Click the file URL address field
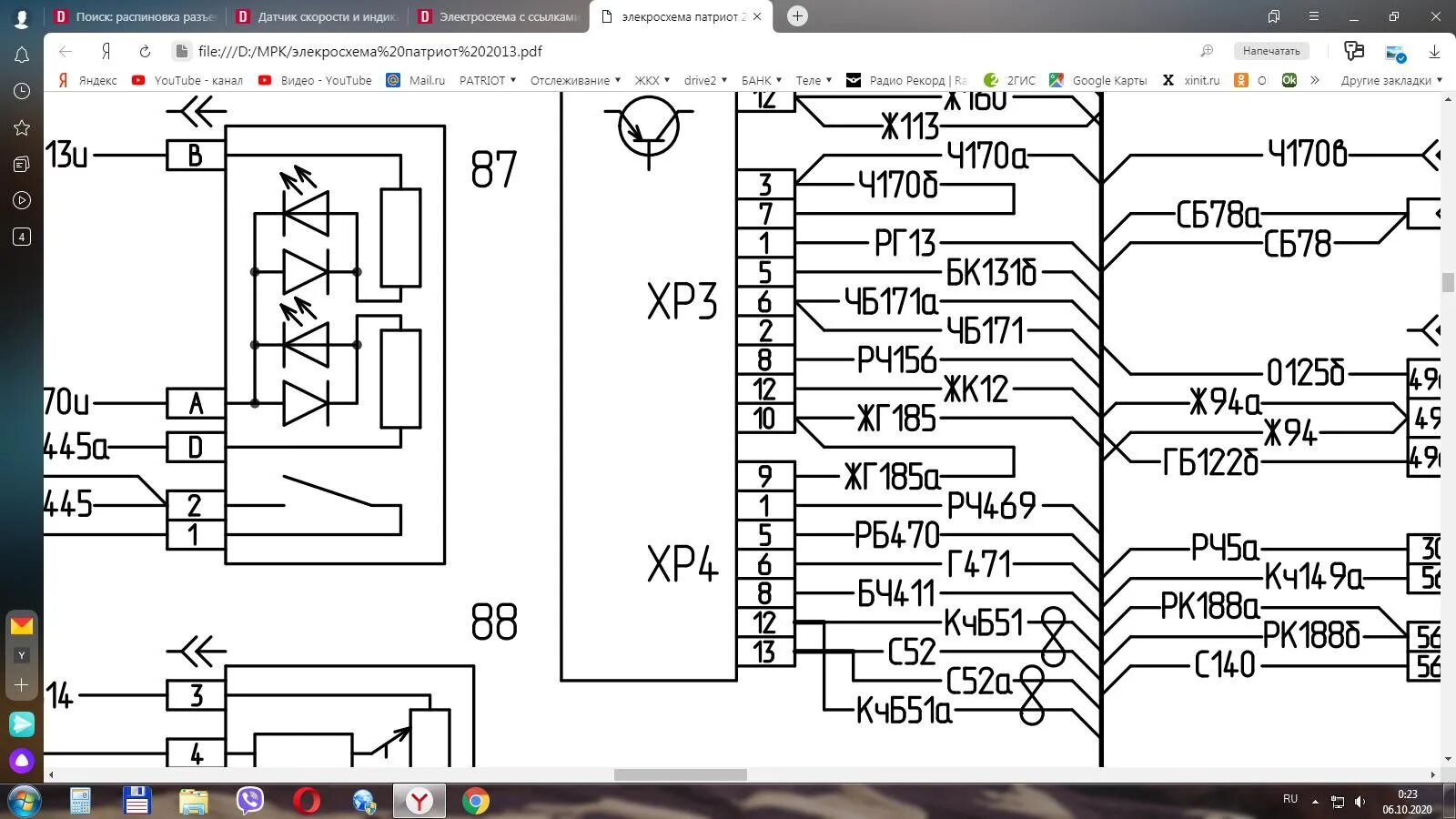Image resolution: width=1456 pixels, height=819 pixels. (369, 51)
